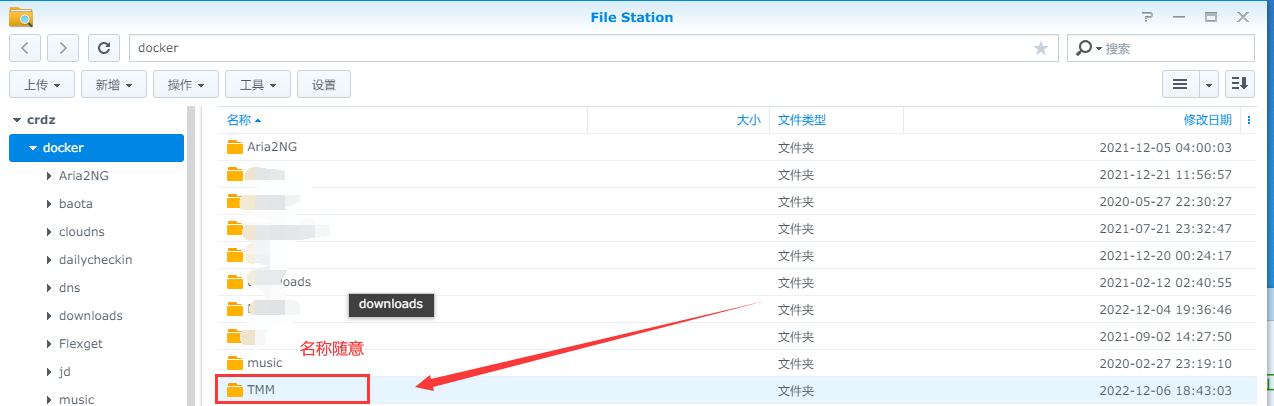The height and width of the screenshot is (406, 1274).
Task: Go back to previous folder
Action: pyautogui.click(x=26, y=47)
